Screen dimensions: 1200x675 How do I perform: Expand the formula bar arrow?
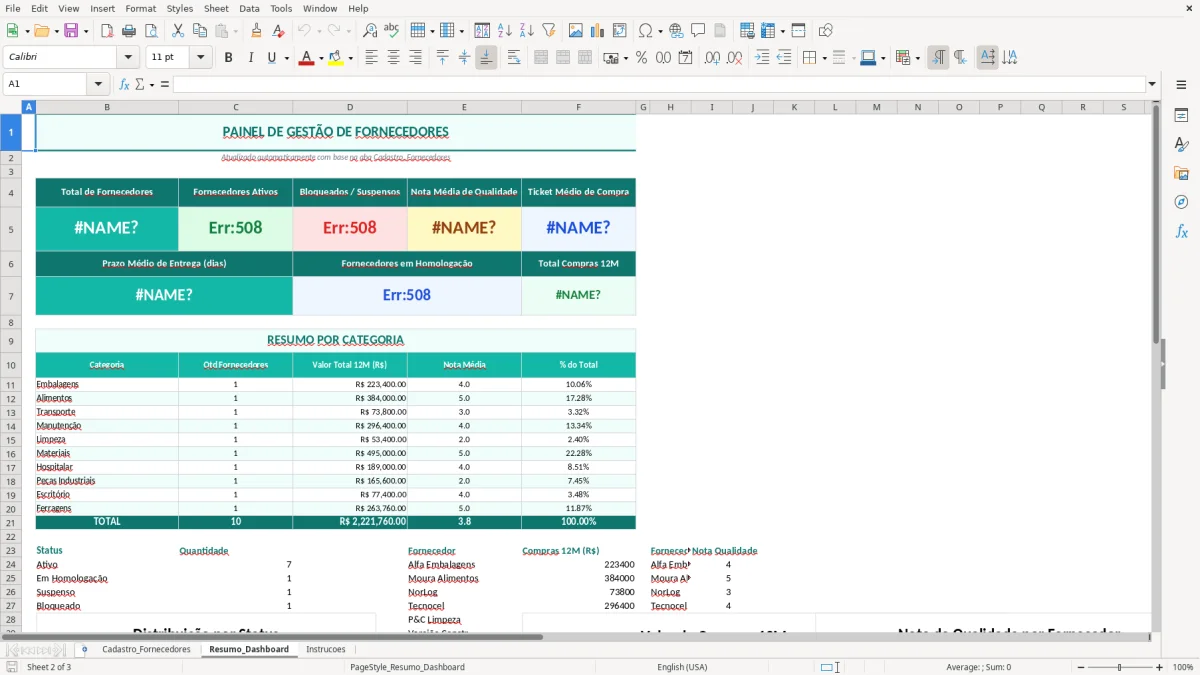click(x=1153, y=84)
